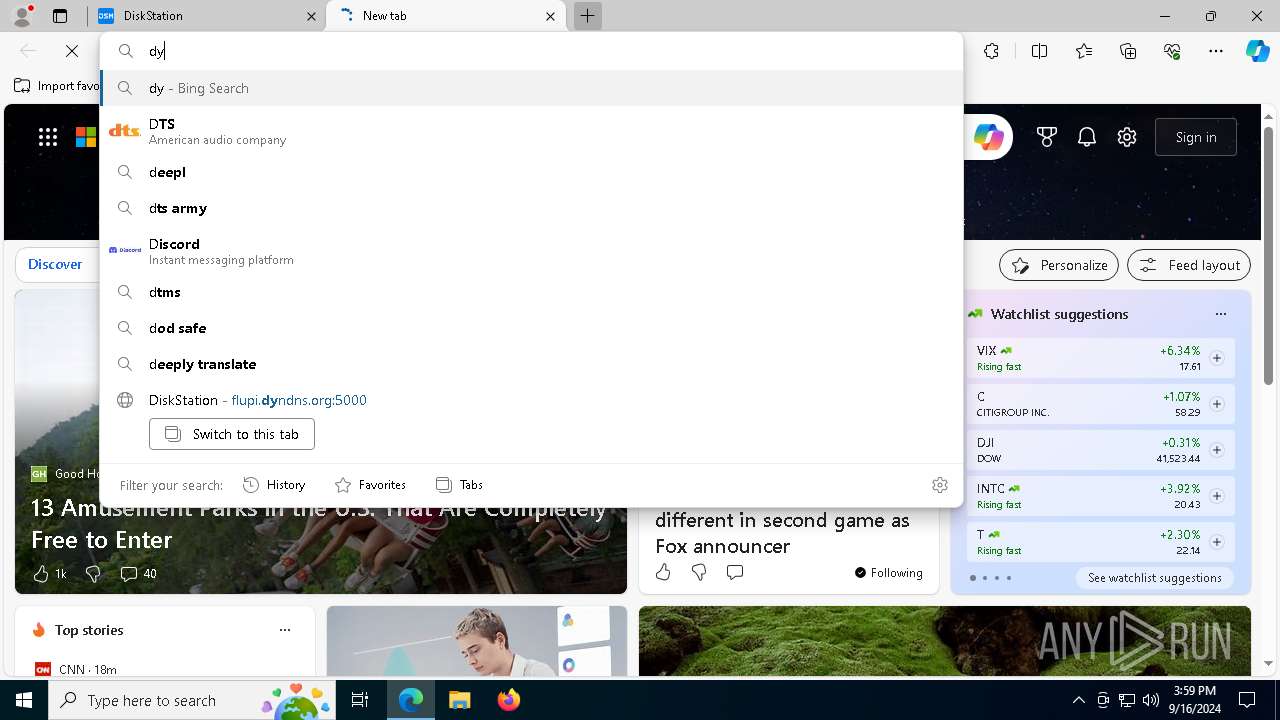Add T stock to the watchlist
The image size is (1280, 720).
[1217, 542]
